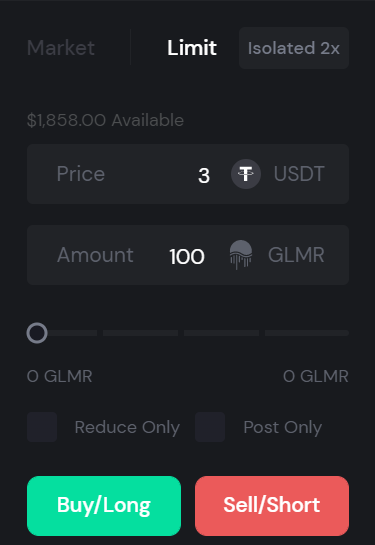The height and width of the screenshot is (545, 375).
Task: Enable the Reduce Only checkbox
Action: pyautogui.click(x=42, y=427)
